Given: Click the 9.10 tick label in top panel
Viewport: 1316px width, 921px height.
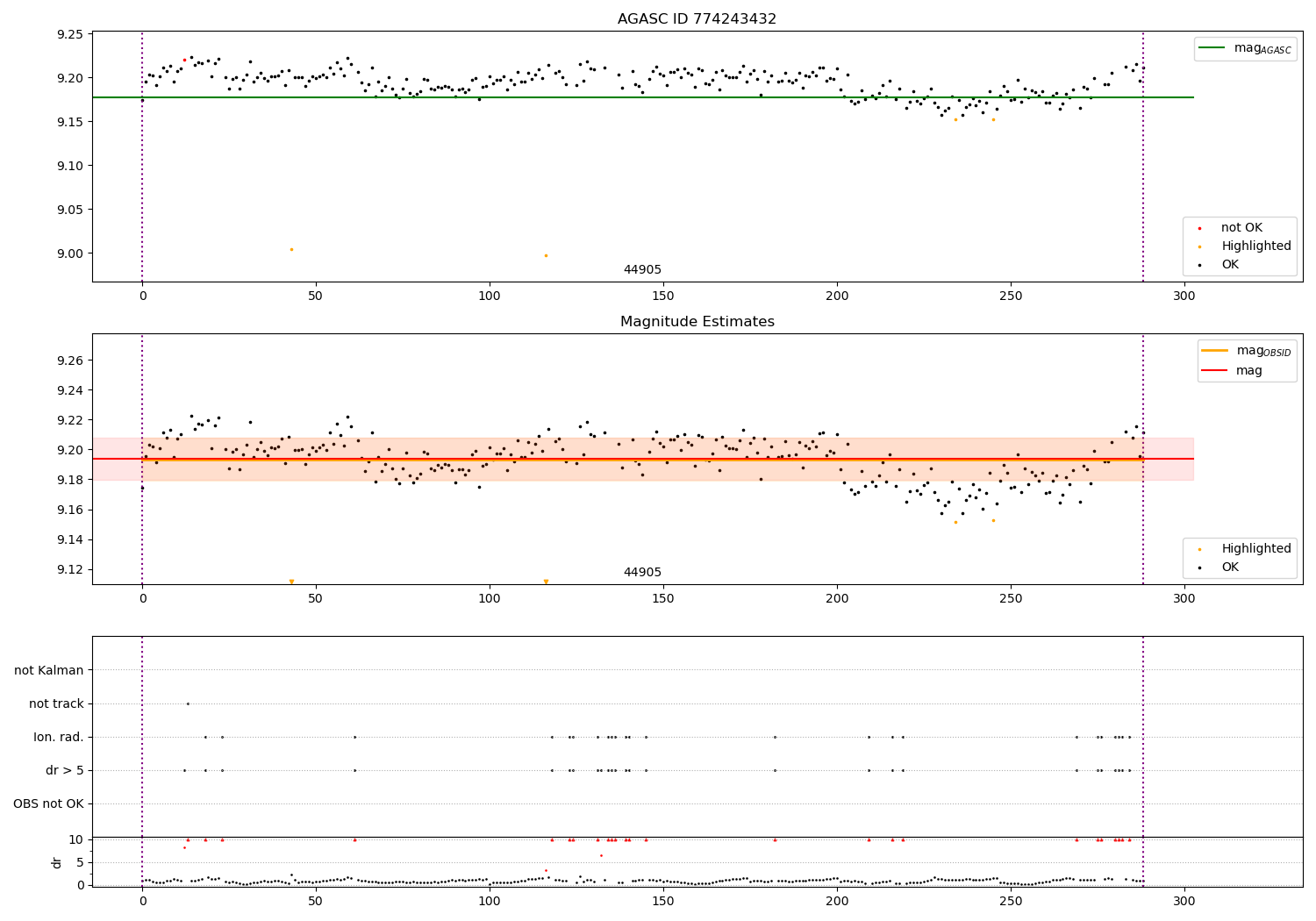Looking at the screenshot, I should (69, 166).
